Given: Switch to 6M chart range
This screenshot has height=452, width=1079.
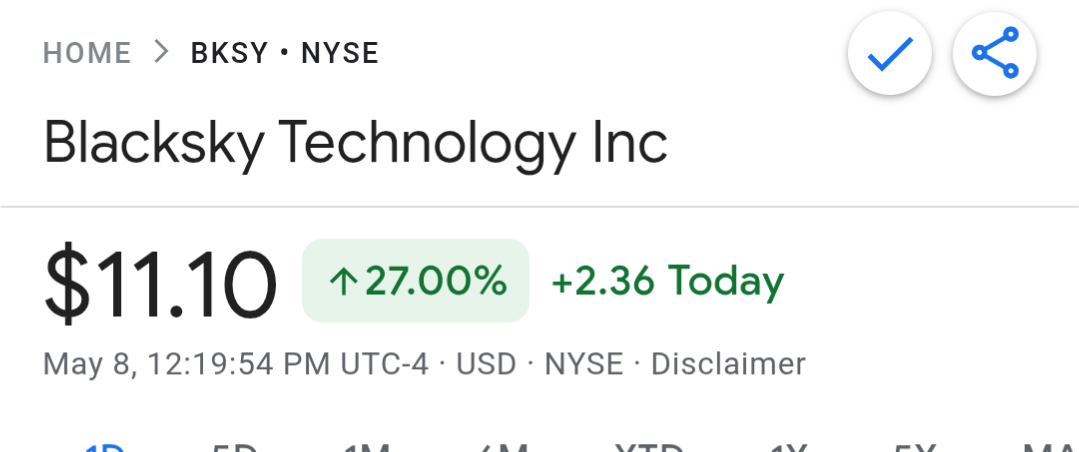Looking at the screenshot, I should click(504, 447).
